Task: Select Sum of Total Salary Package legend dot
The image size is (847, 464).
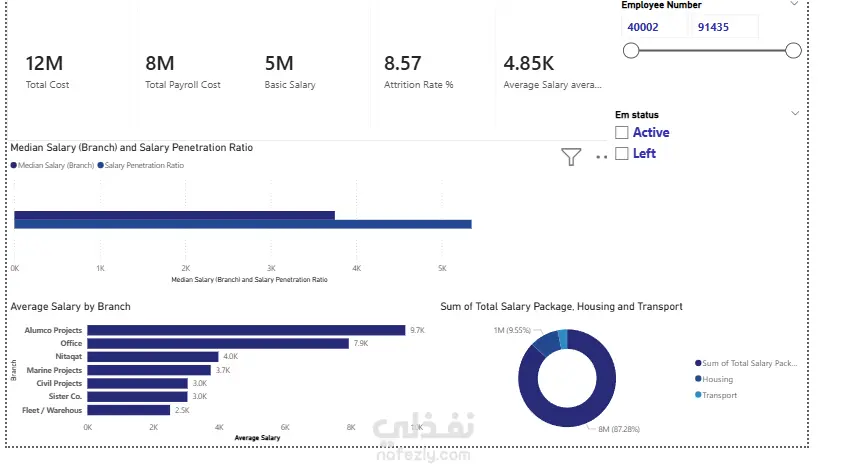Action: (698, 363)
